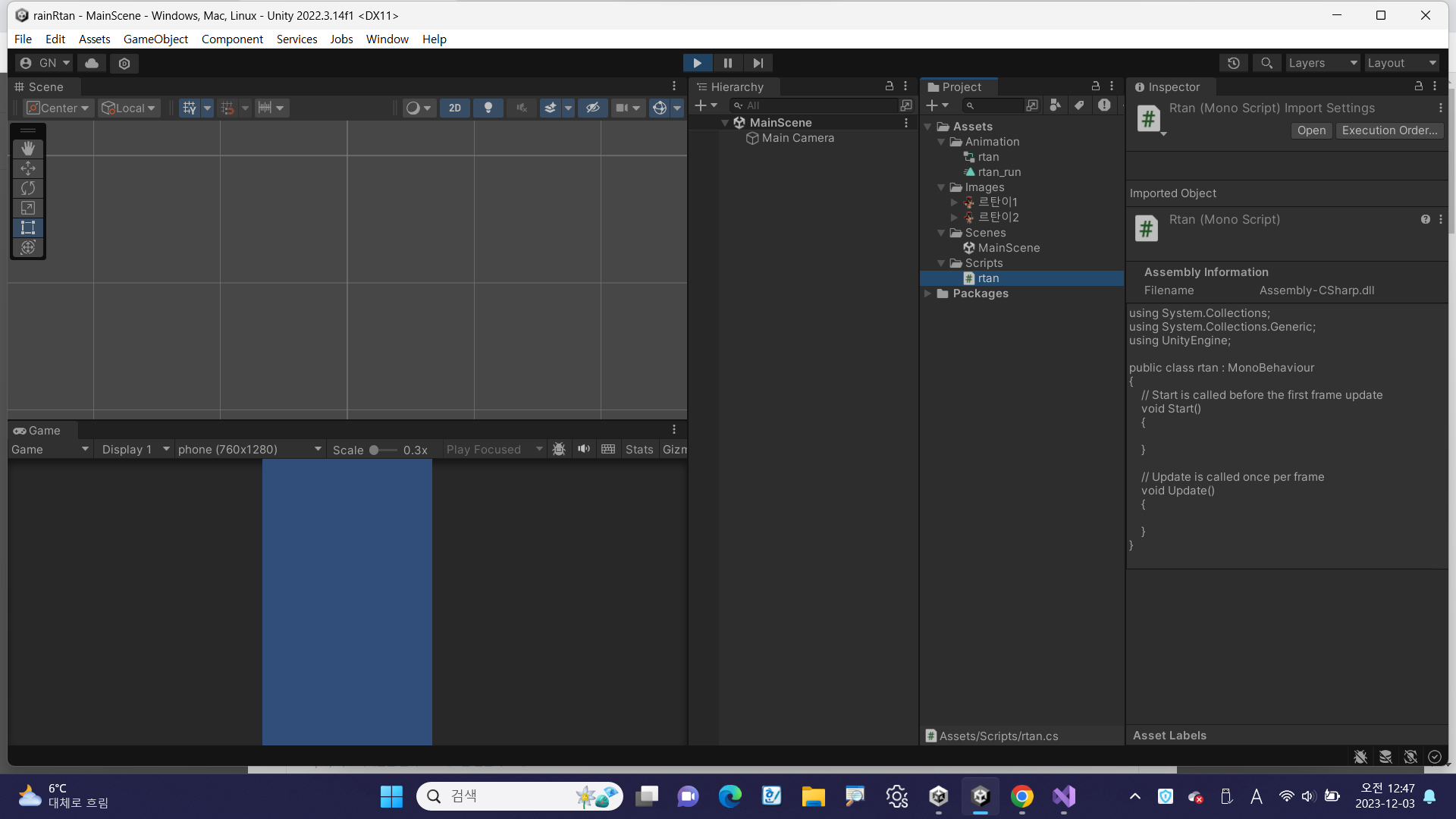Open the Center pivot dropdown

[58, 108]
